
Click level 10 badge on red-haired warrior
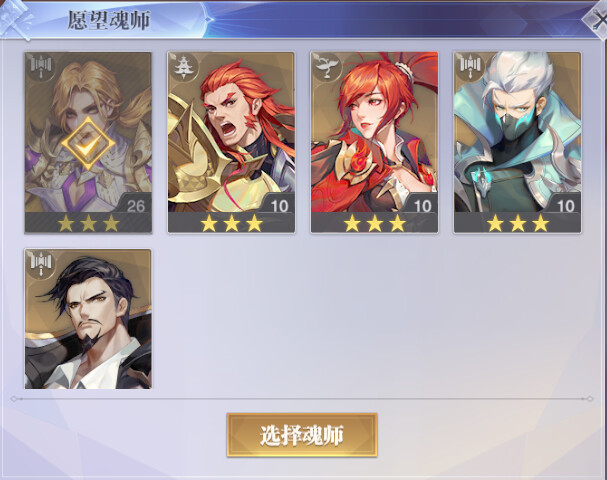tap(279, 205)
